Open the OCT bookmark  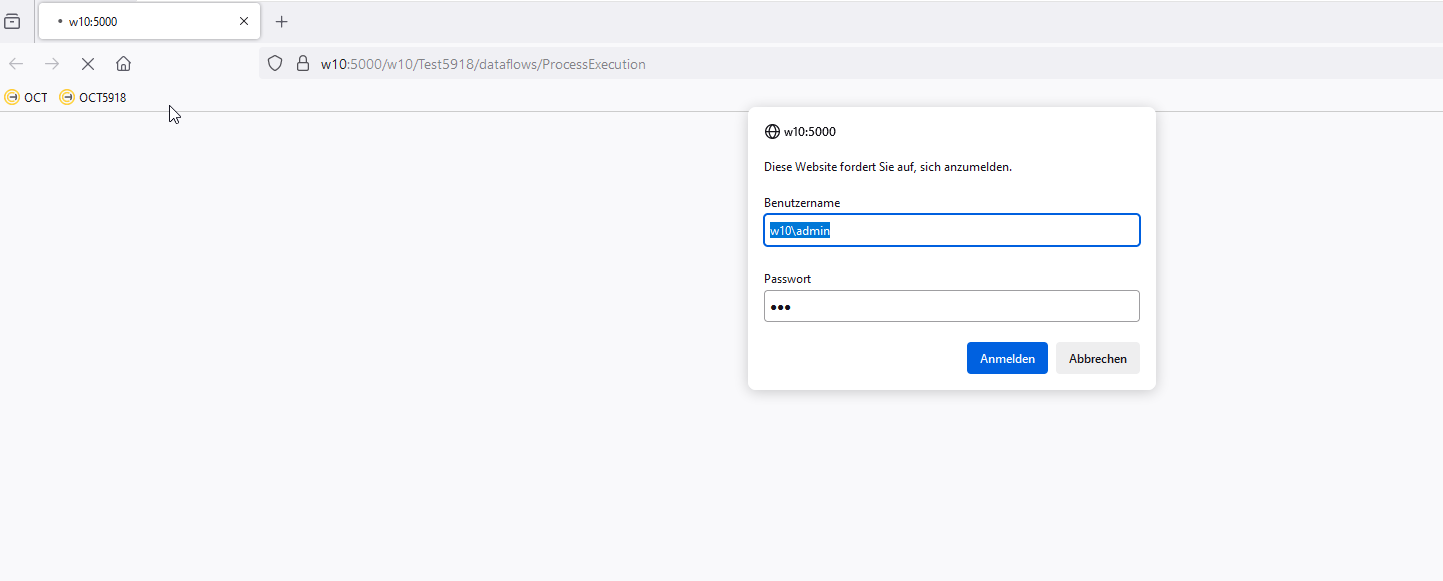pyautogui.click(x=26, y=97)
